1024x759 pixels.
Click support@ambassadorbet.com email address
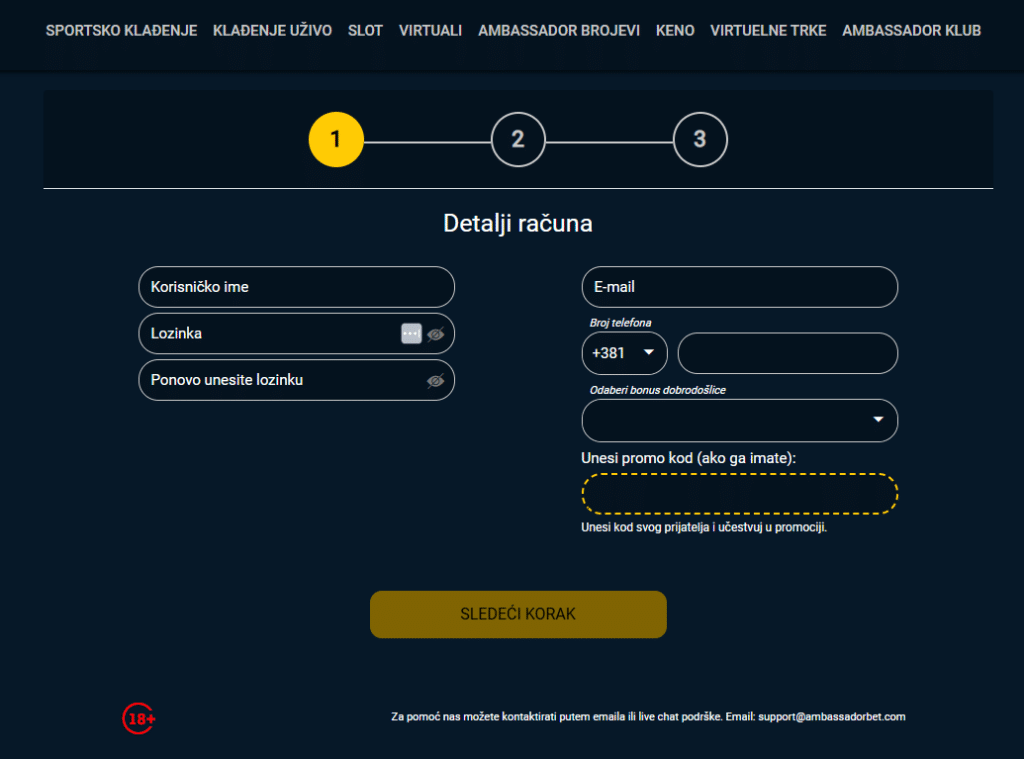(831, 717)
